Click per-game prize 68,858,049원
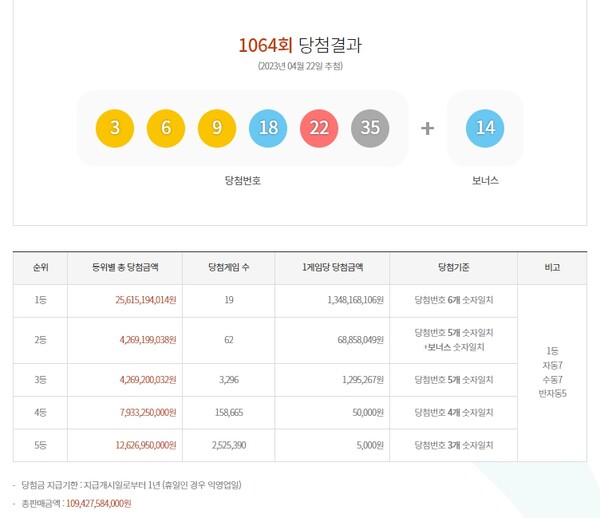 (360, 340)
